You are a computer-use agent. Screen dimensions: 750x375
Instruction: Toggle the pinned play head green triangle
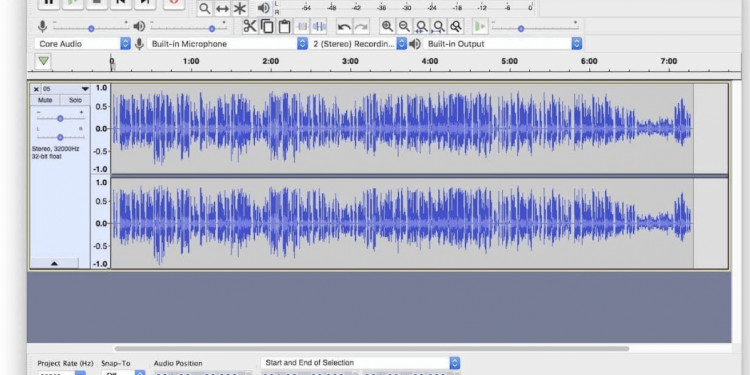(x=44, y=61)
